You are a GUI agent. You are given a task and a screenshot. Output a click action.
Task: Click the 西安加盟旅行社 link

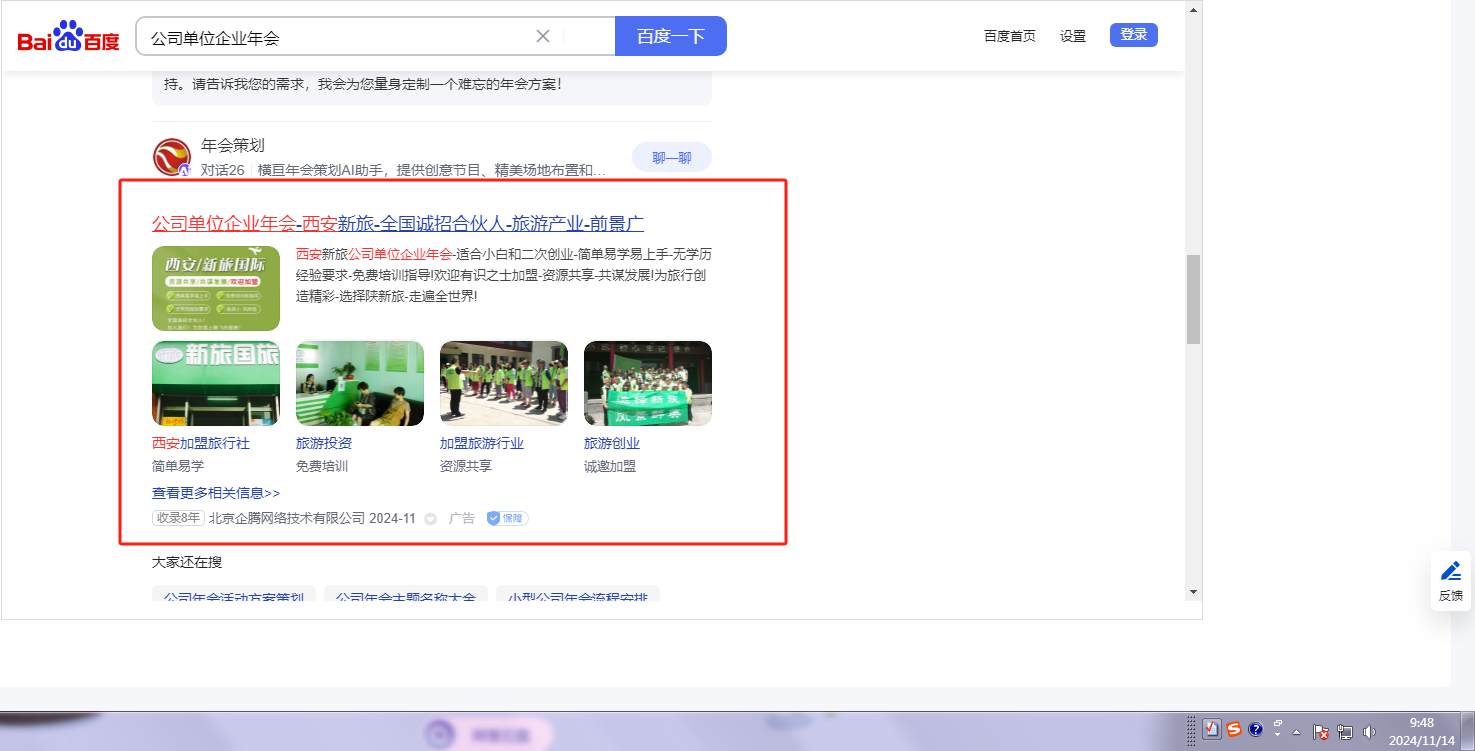201,443
